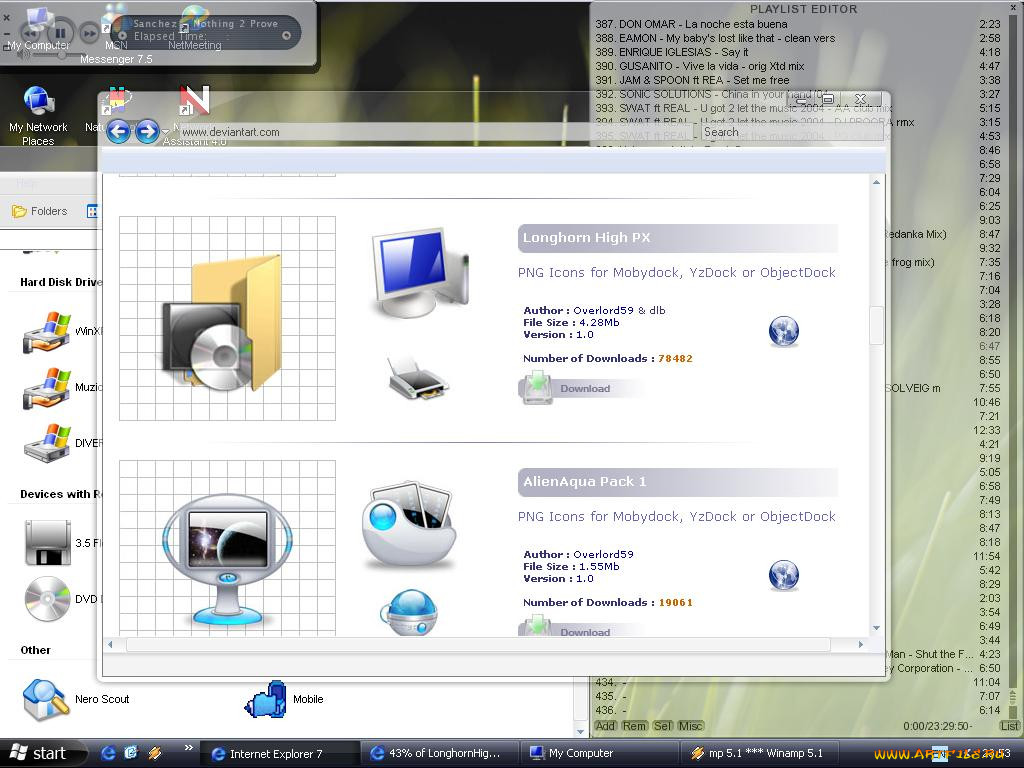
Task: Click the browser vertical scrollbar thumb
Action: point(876,325)
